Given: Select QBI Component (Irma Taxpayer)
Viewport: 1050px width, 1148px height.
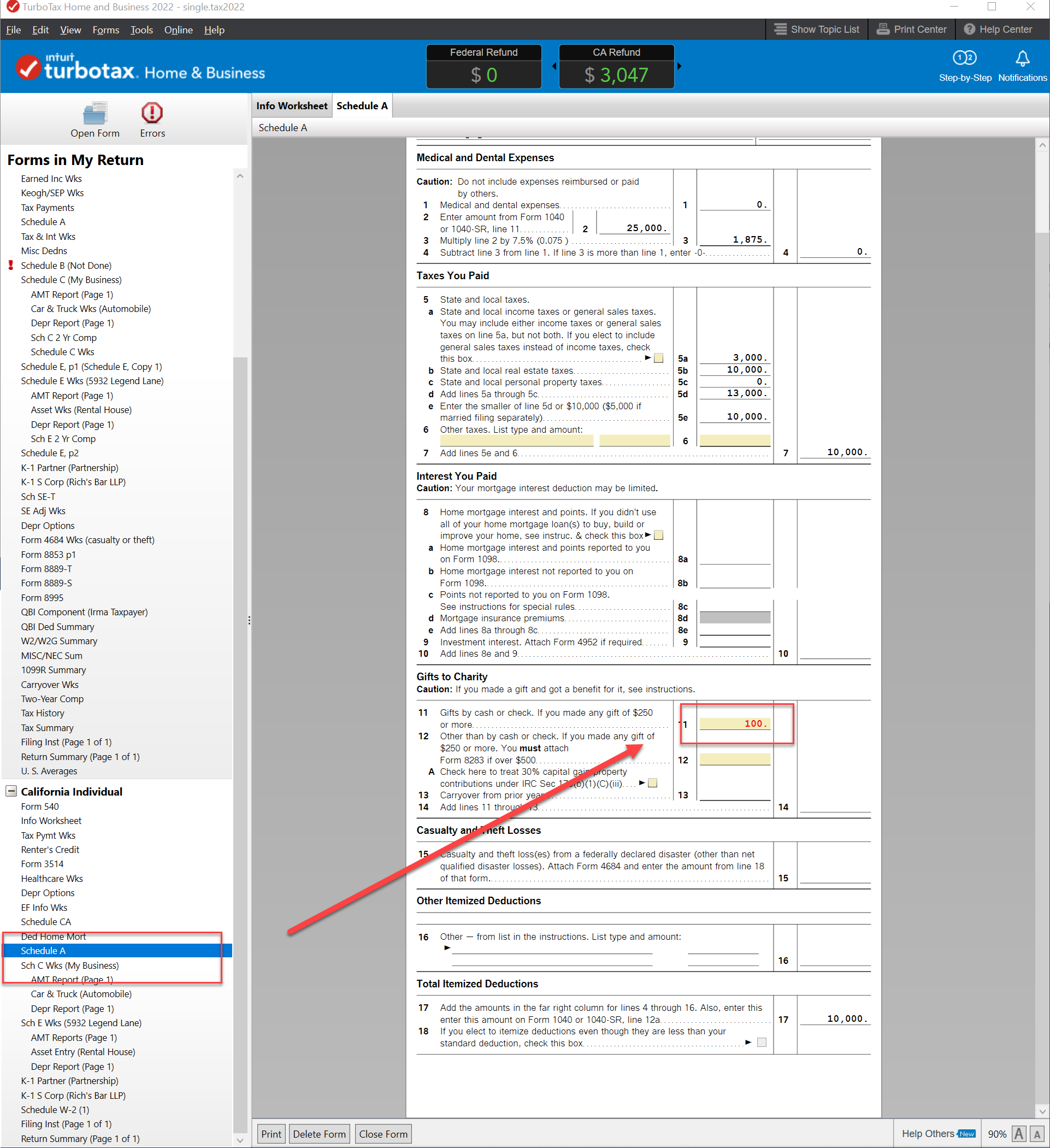Looking at the screenshot, I should click(84, 612).
